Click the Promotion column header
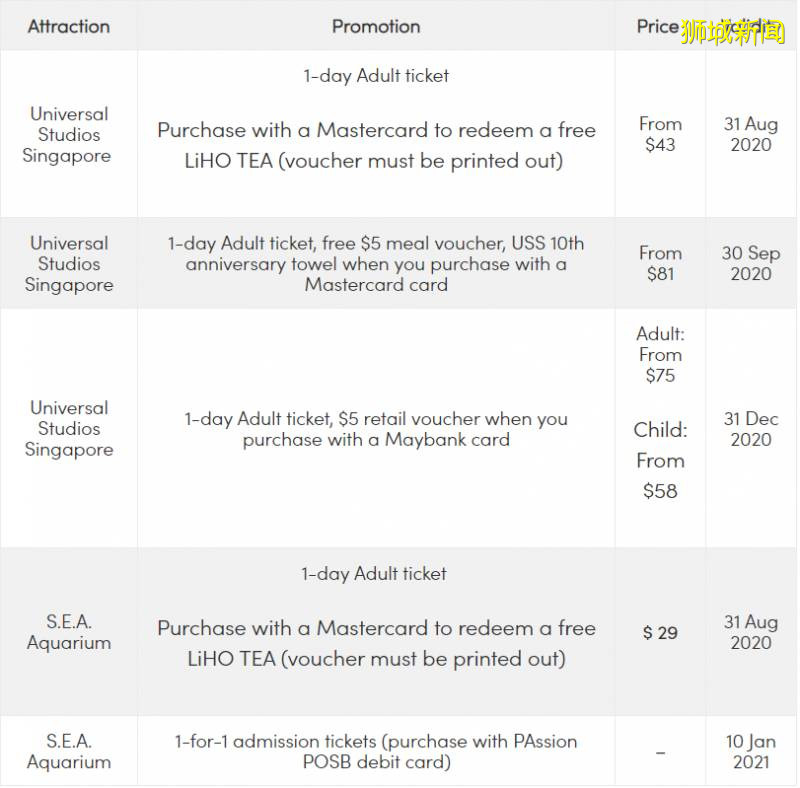The height and width of the screenshot is (788, 800). [x=376, y=27]
